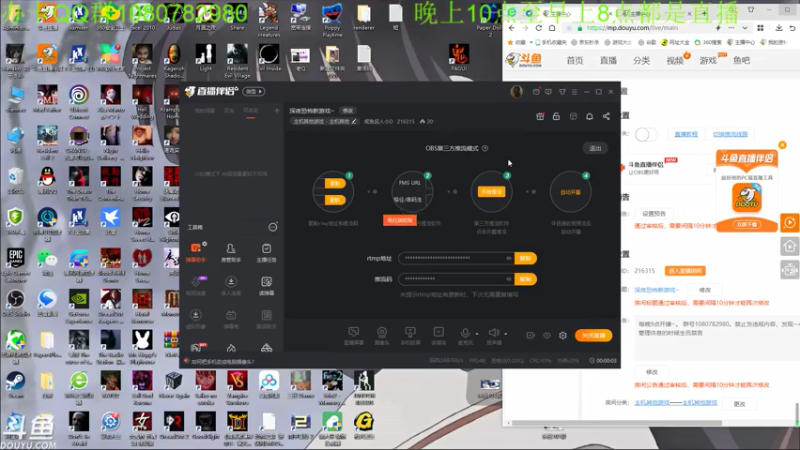
Task: Add a 多媒体 media source
Action: (x=438, y=336)
